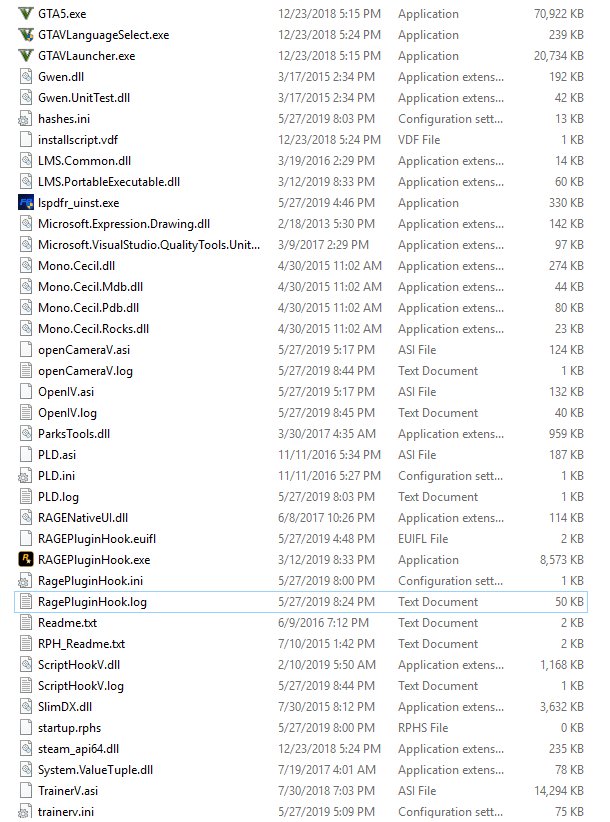The image size is (610, 822).
Task: Click date 7/30/2018 7:03 PM
Action: (x=326, y=791)
